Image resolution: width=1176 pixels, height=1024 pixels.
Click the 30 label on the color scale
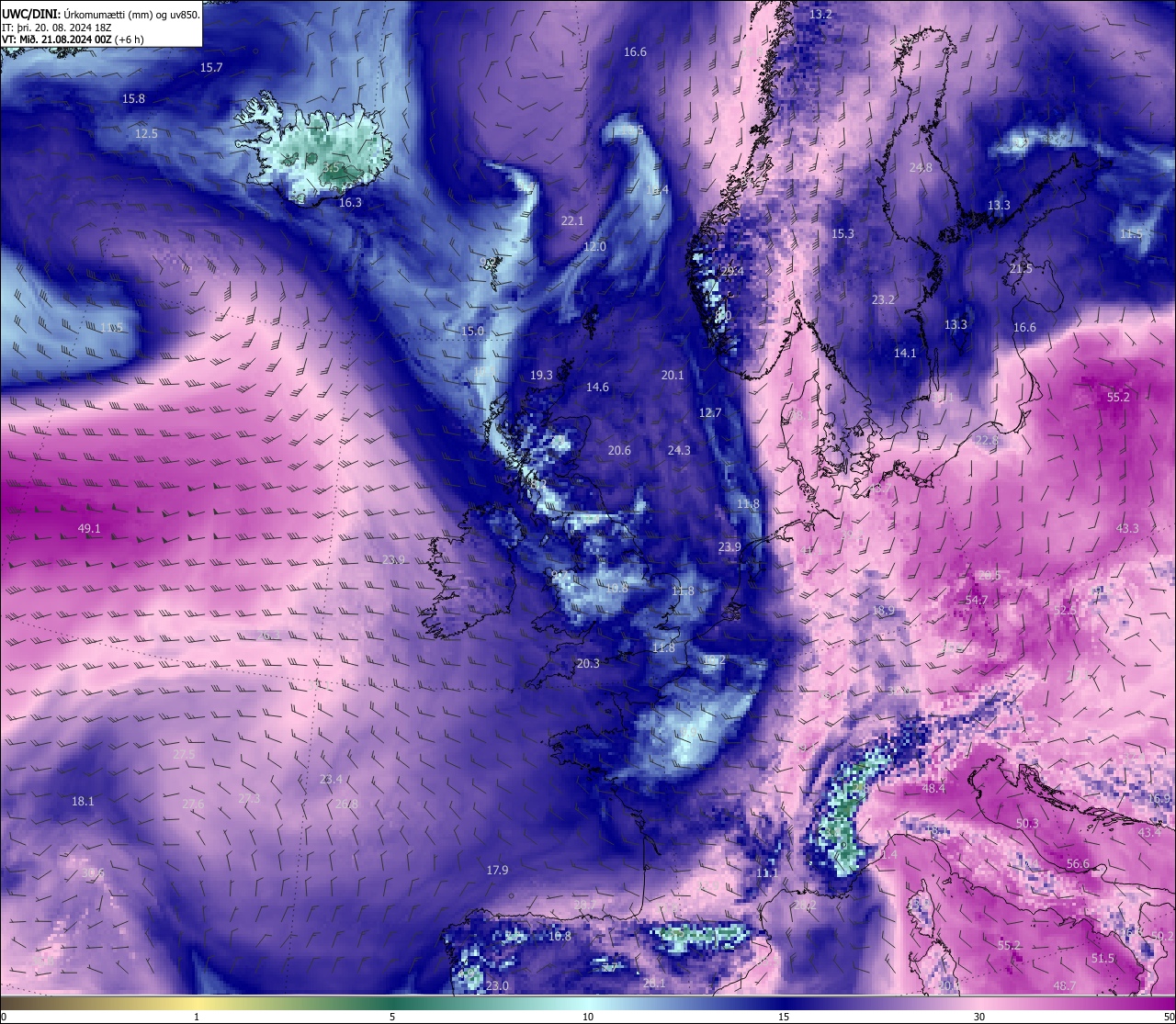[979, 1017]
